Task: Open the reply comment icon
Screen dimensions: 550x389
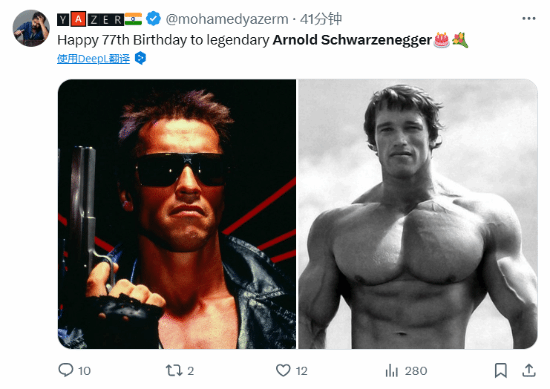Action: coord(66,370)
